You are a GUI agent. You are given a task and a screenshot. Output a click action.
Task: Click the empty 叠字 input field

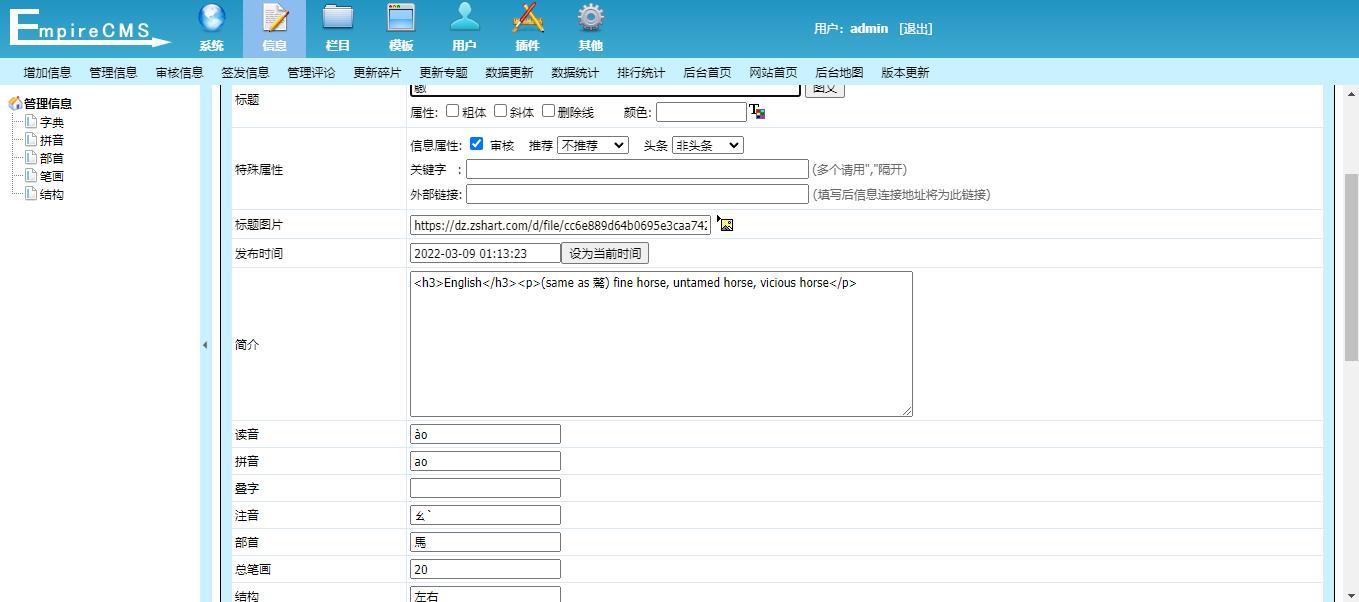point(485,488)
